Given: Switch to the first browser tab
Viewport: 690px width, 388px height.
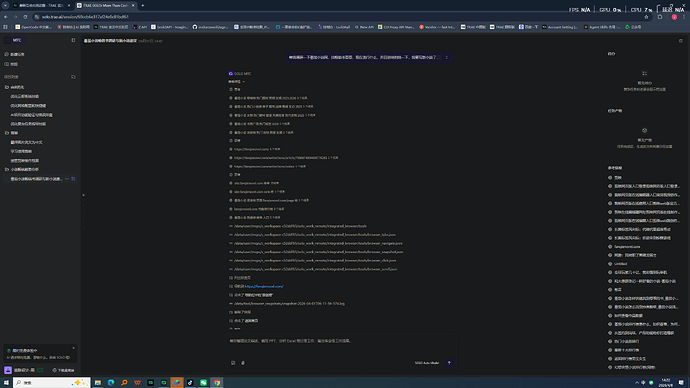Looking at the screenshot, I should [41, 5].
